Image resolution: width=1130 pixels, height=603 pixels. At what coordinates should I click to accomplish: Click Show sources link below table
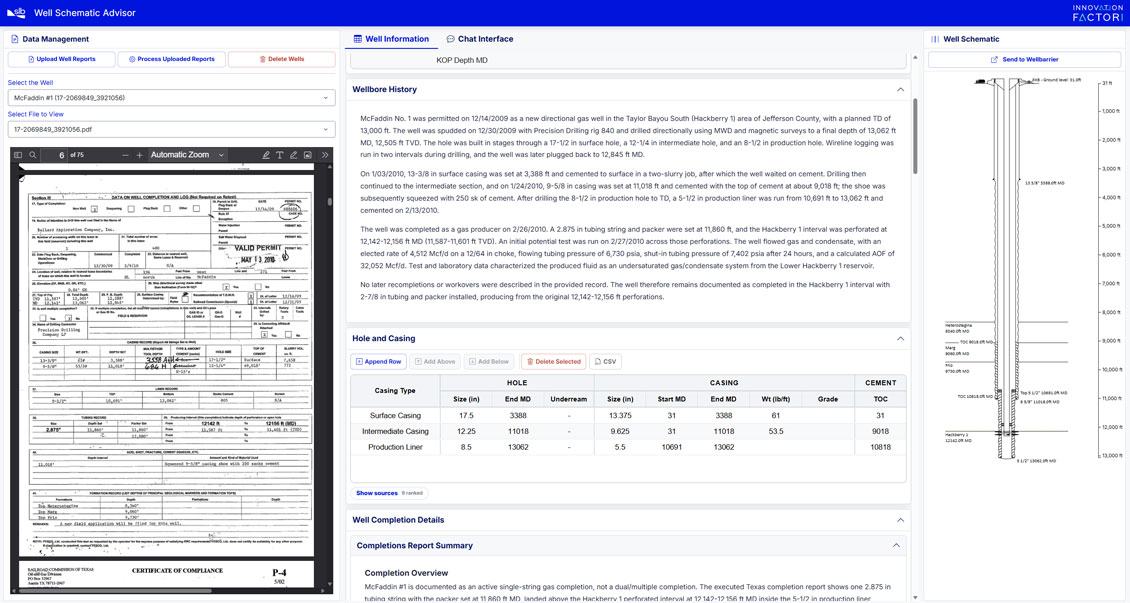click(377, 493)
